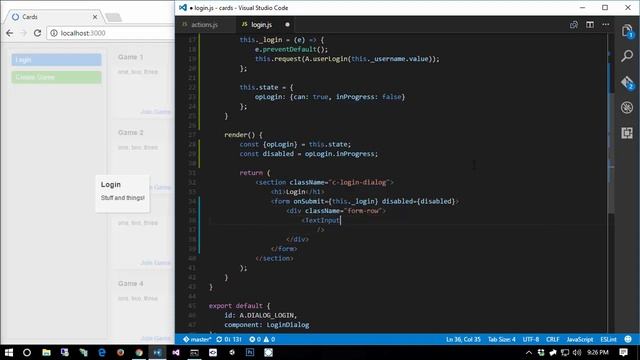Click the Game 2 title

(x=131, y=132)
